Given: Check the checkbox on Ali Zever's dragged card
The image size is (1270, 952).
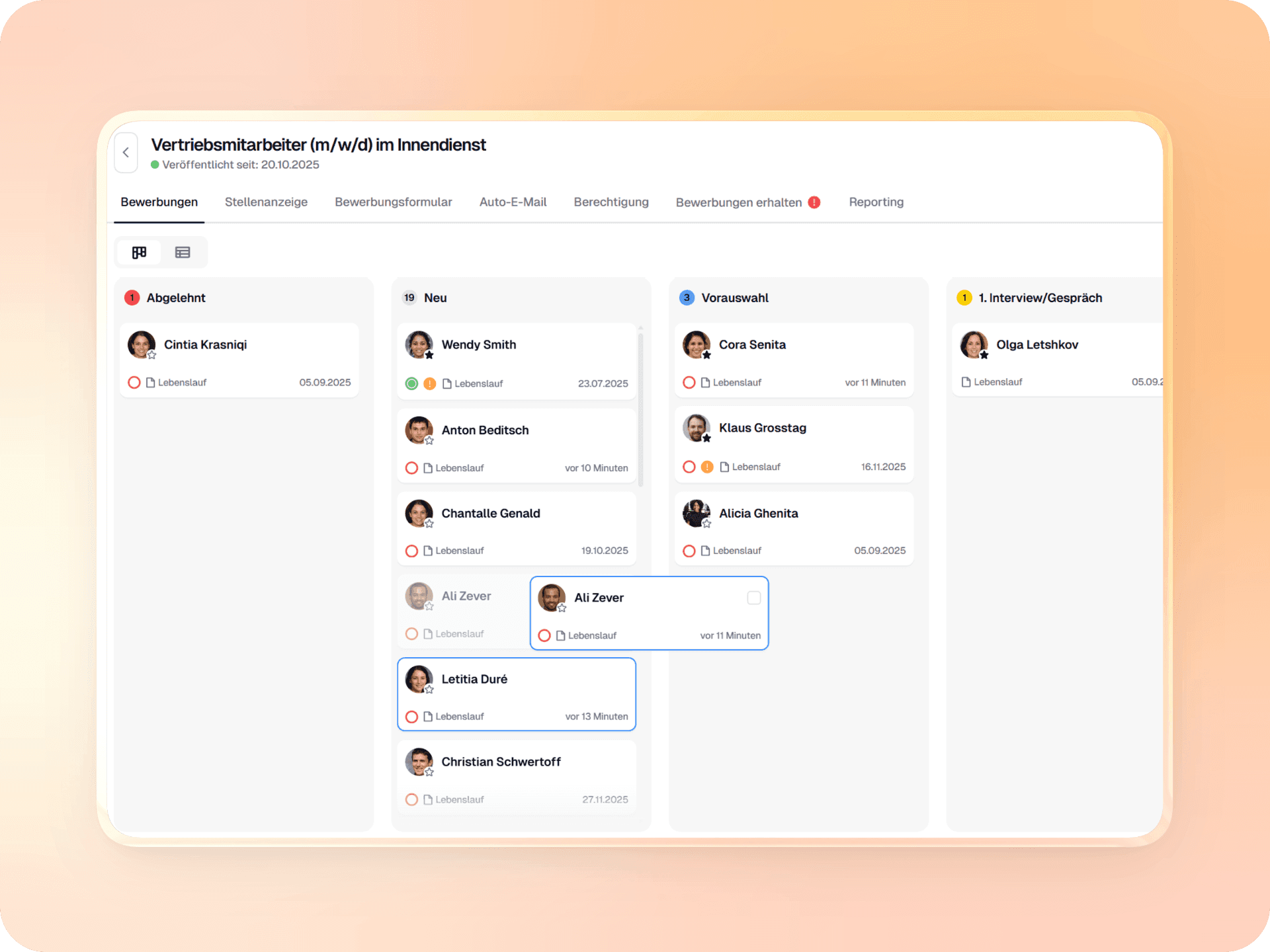Looking at the screenshot, I should [x=753, y=598].
